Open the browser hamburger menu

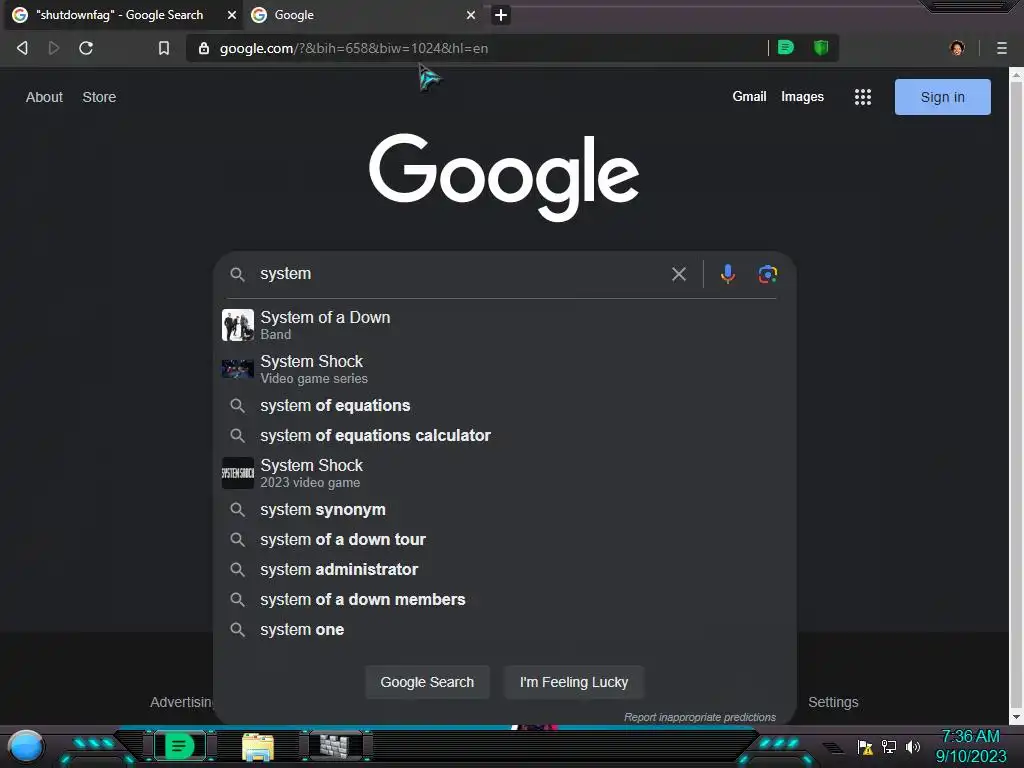click(x=1002, y=48)
